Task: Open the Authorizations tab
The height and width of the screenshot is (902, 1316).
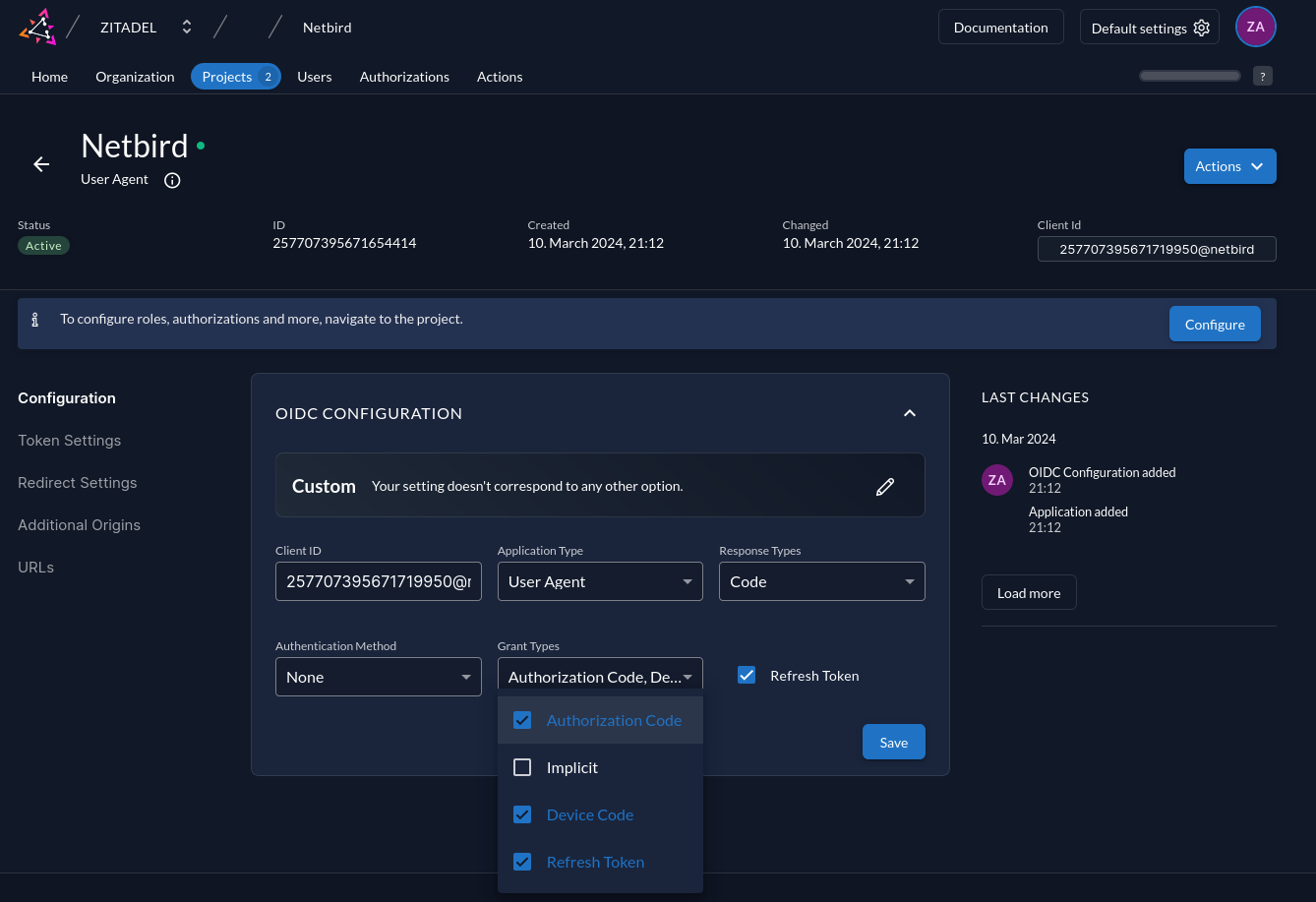Action: pyautogui.click(x=404, y=76)
